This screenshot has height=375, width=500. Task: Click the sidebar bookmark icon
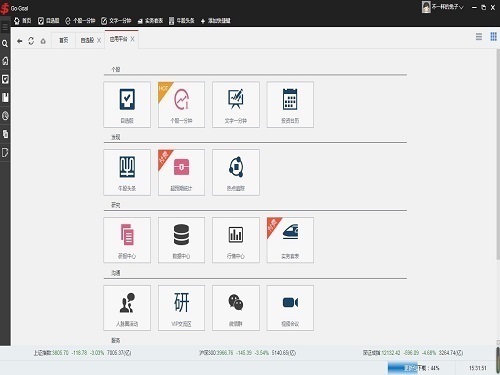(5, 97)
